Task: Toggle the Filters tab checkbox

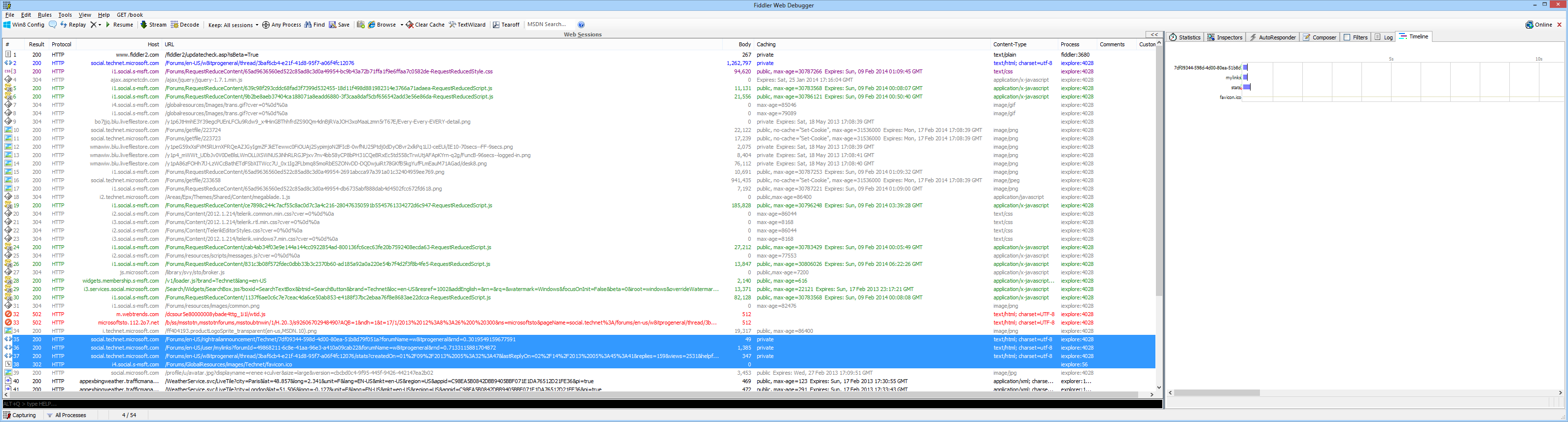Action: [1347, 37]
